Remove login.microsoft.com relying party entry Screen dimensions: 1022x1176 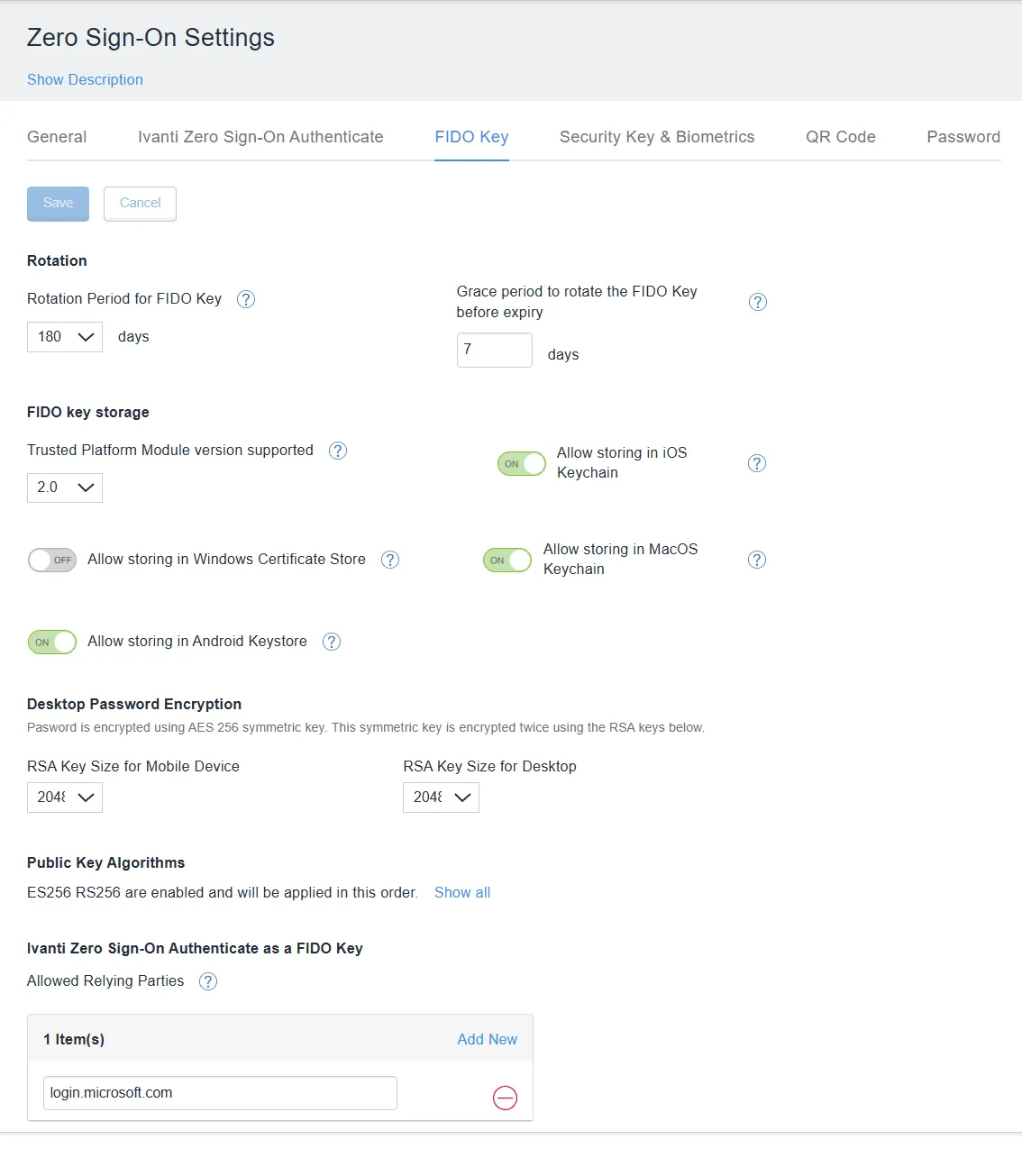click(505, 1098)
